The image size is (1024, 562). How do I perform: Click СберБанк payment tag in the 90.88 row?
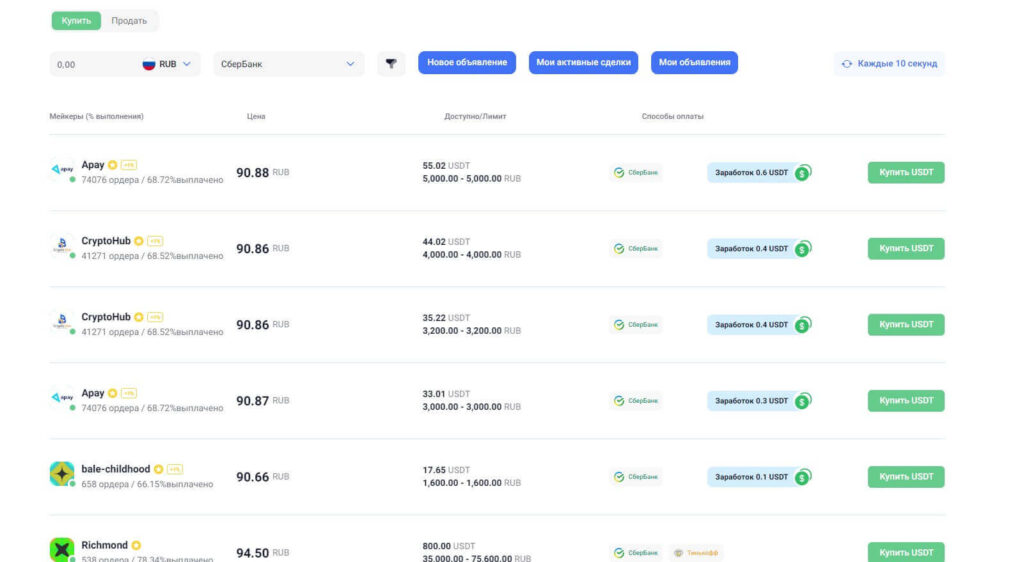click(636, 172)
